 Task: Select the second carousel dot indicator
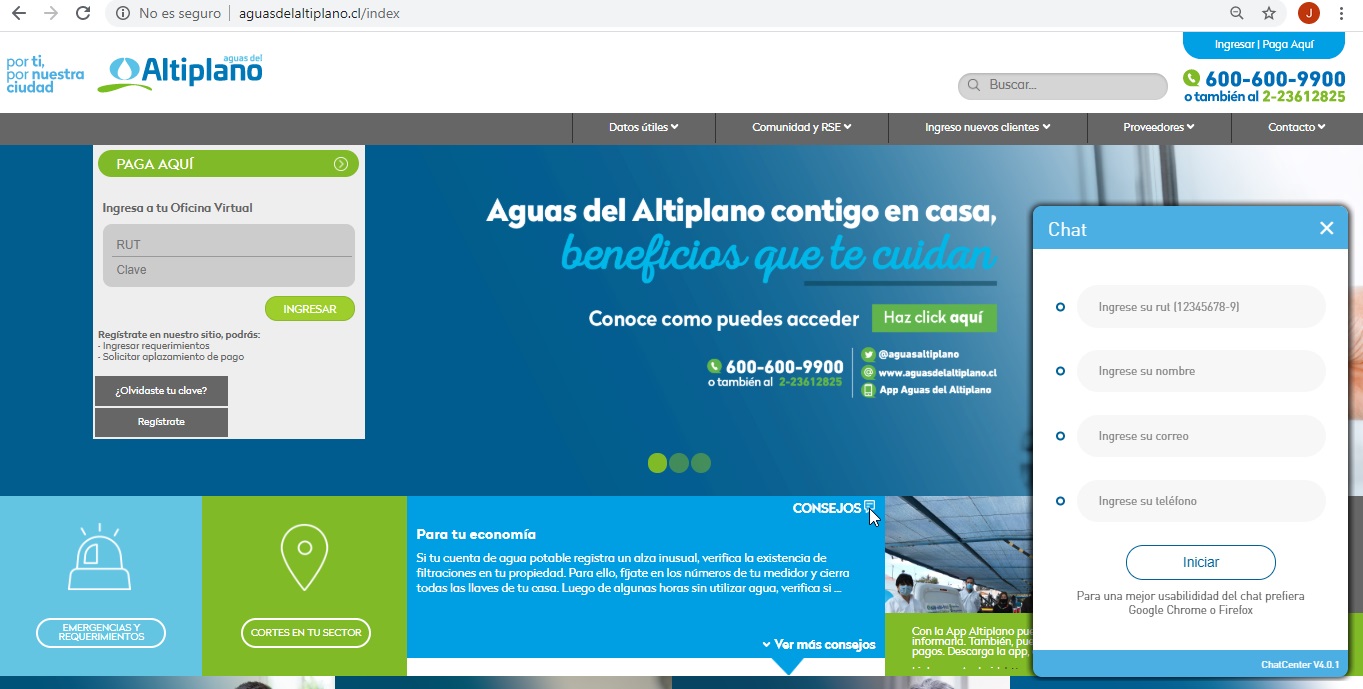(679, 463)
